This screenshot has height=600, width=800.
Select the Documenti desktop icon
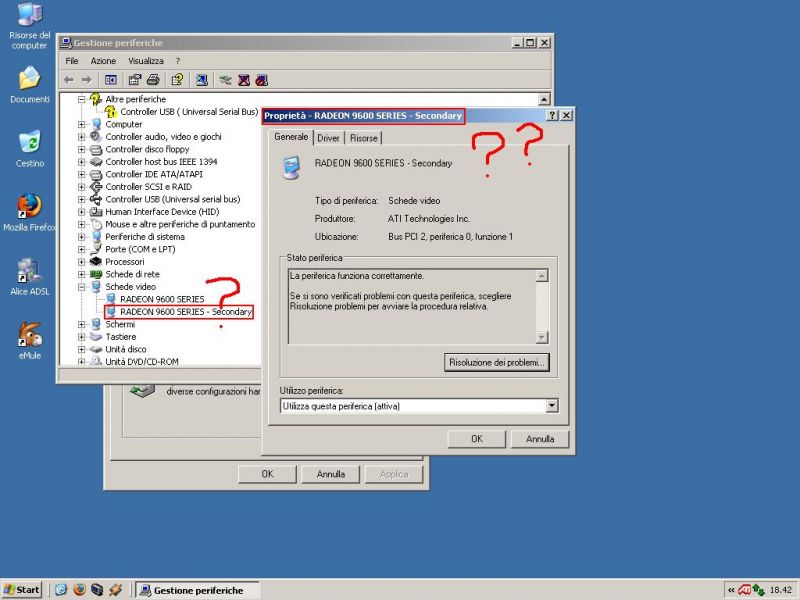click(30, 85)
